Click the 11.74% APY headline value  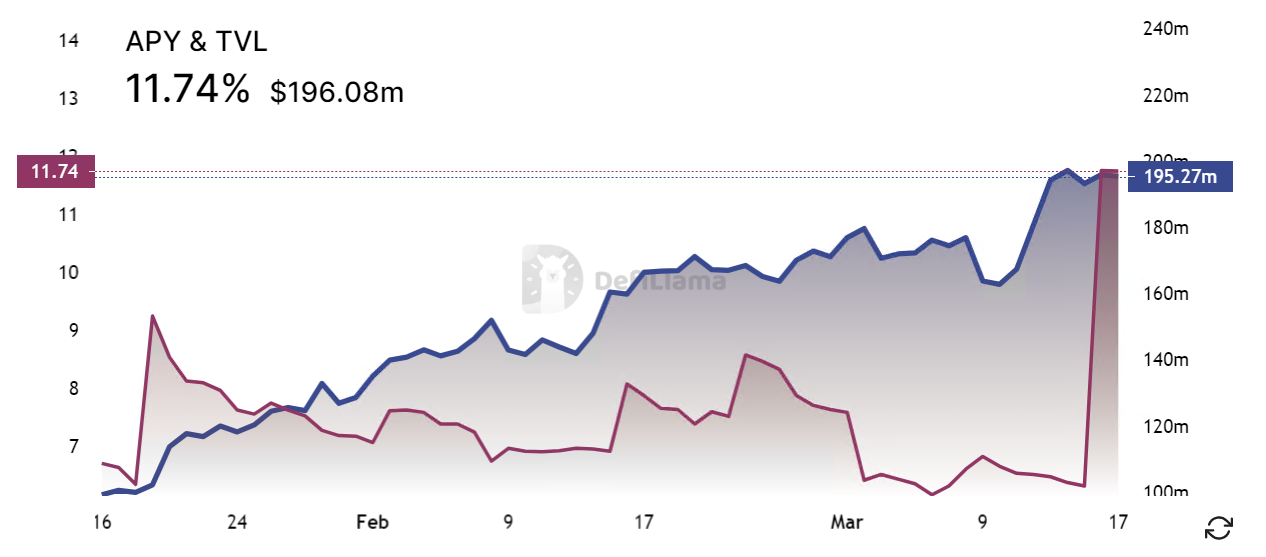tap(187, 91)
